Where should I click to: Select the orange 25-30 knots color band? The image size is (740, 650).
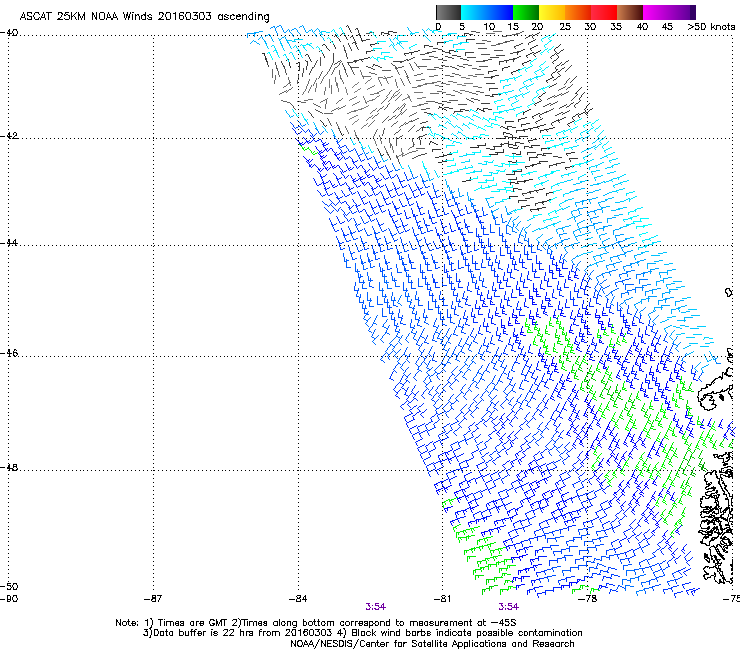[x=578, y=12]
